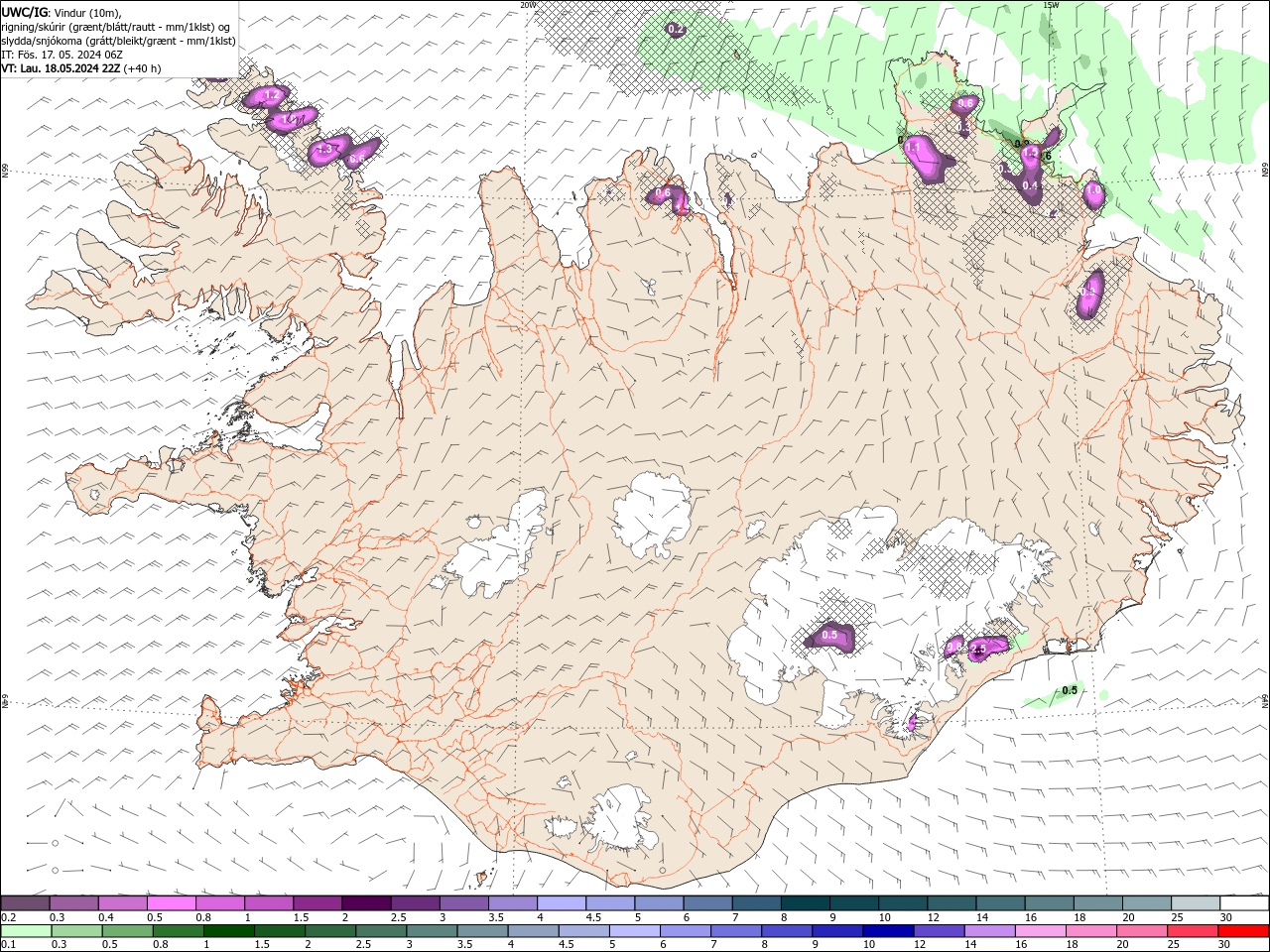
Task: Click the 25 swatch in the bottom legend row
Action: 1193,930
